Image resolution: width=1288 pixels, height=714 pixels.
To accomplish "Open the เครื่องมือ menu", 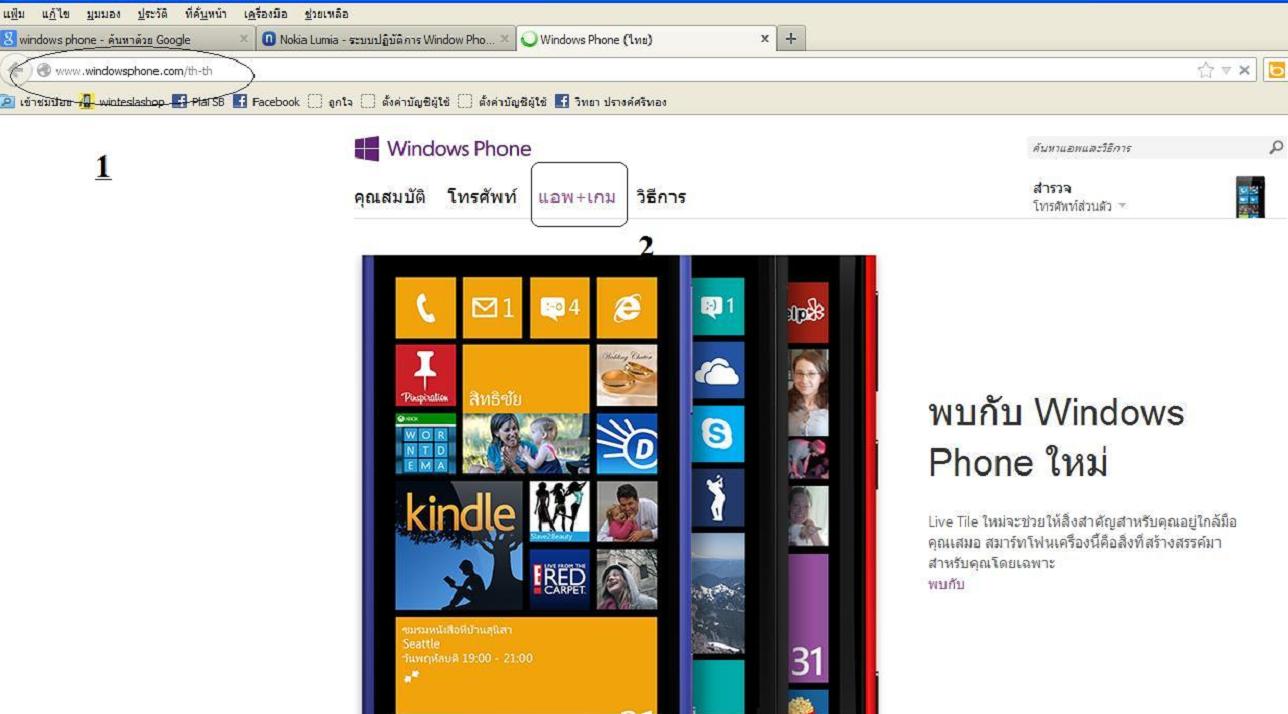I will (x=266, y=14).
